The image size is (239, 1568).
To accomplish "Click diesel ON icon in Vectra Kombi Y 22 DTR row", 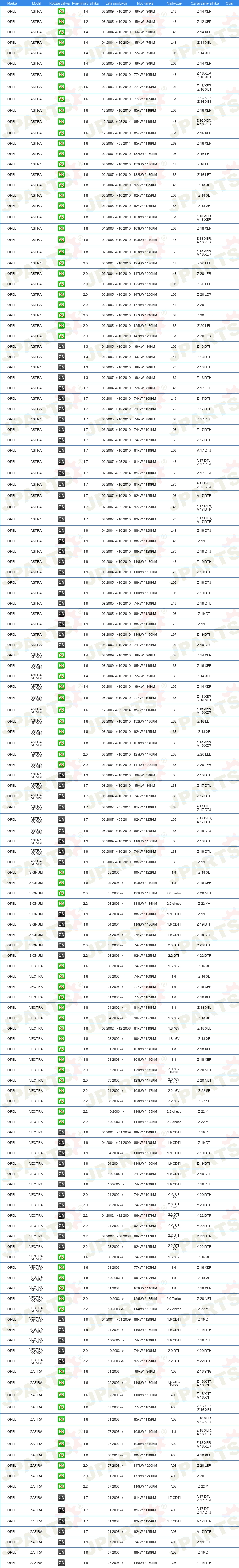I will pyautogui.click(x=61, y=1360).
